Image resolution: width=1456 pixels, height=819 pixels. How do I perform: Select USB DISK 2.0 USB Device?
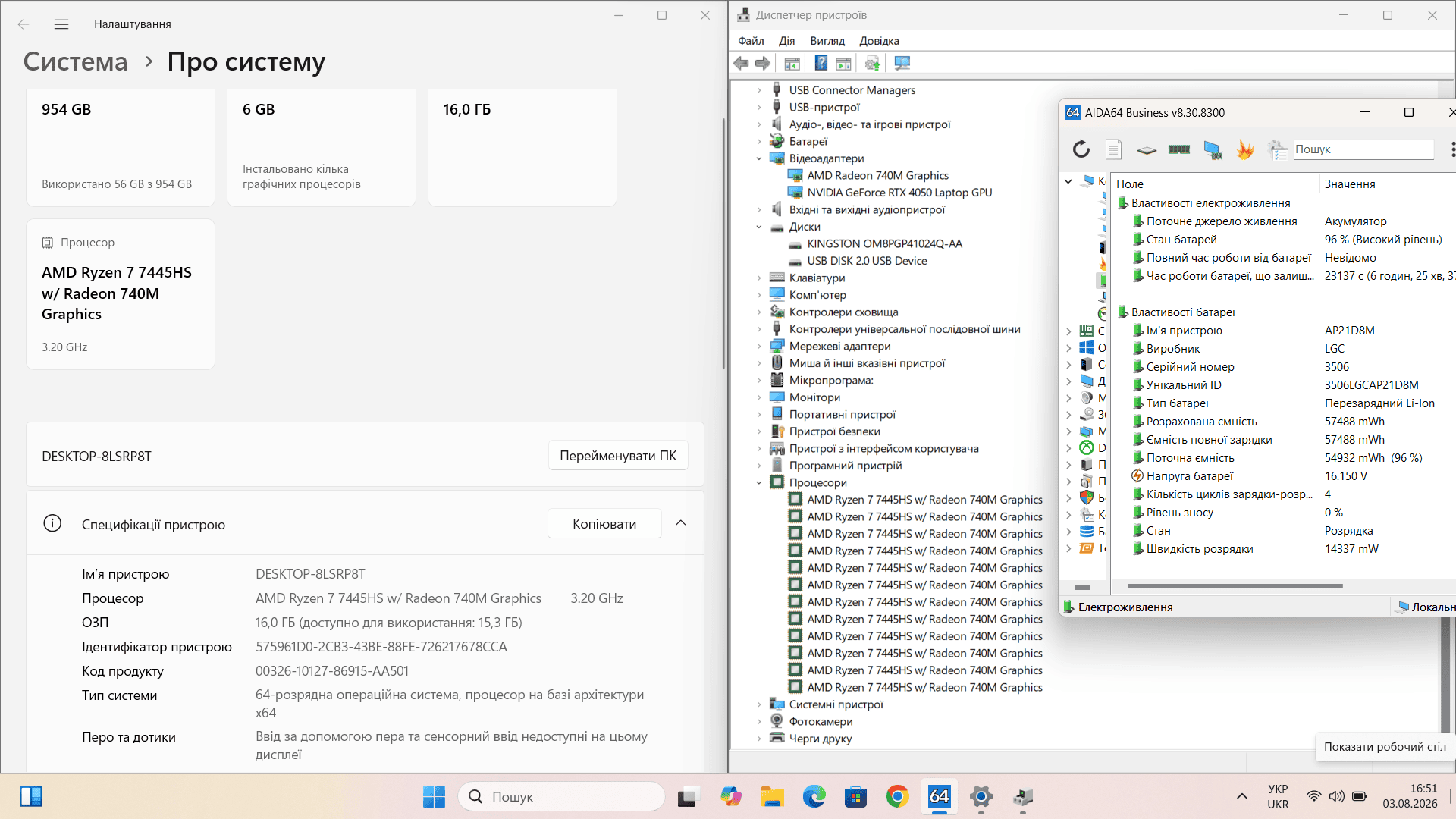867,261
